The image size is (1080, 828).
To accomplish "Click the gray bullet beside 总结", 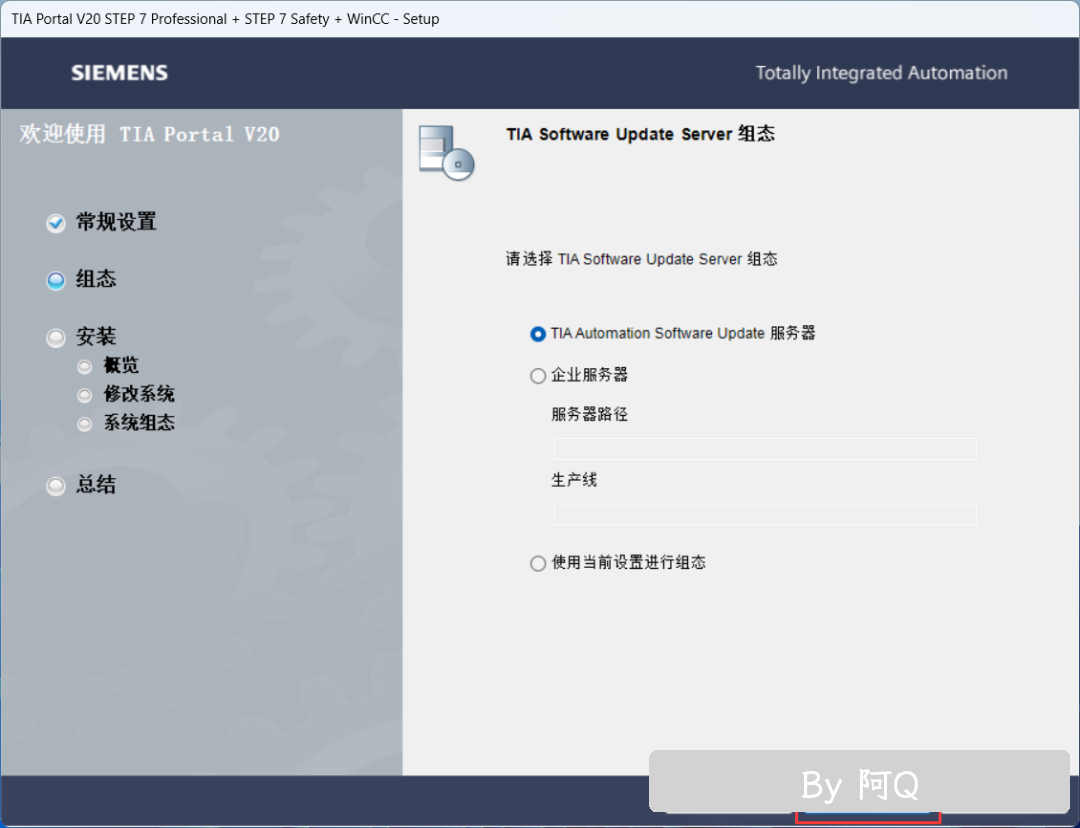I will [56, 486].
